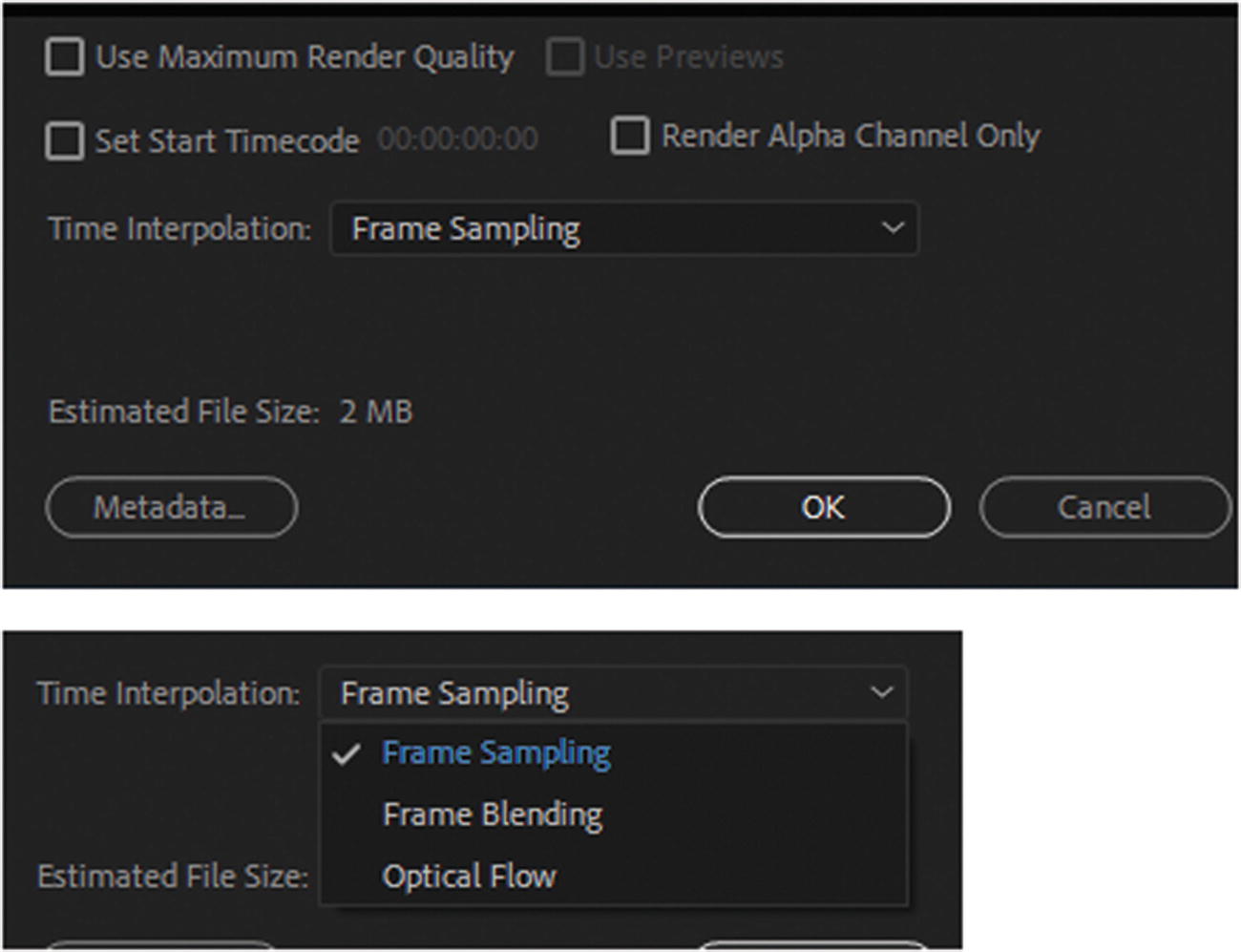Image resolution: width=1241 pixels, height=952 pixels.
Task: Check Render Alpha Channel Only
Action: [x=630, y=136]
